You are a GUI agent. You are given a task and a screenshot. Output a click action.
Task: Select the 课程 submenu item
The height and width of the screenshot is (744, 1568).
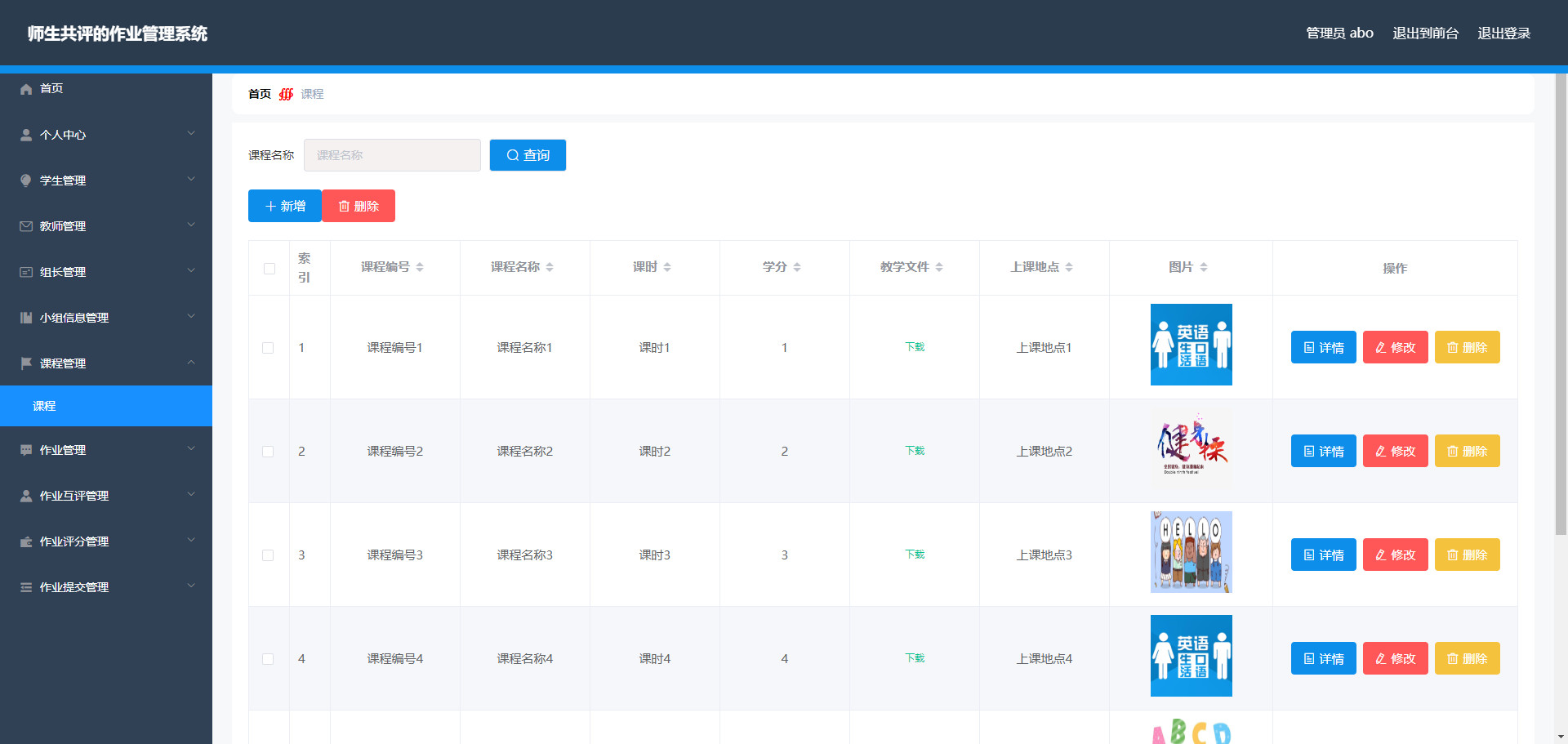click(106, 406)
